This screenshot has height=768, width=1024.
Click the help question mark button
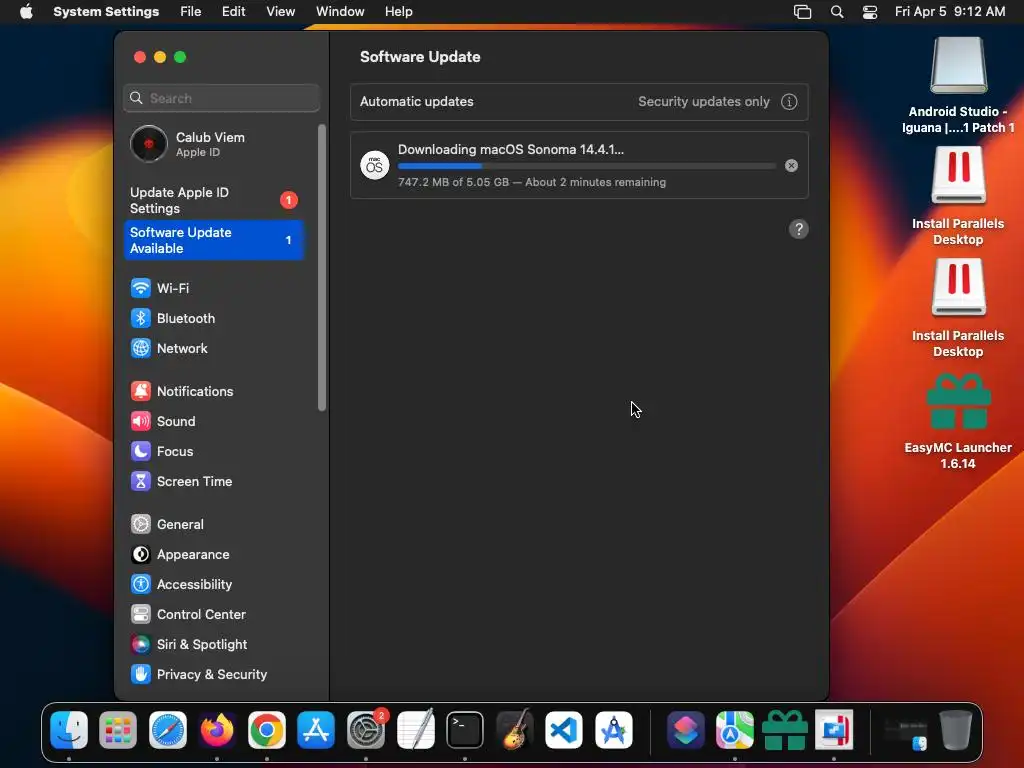[x=798, y=229]
